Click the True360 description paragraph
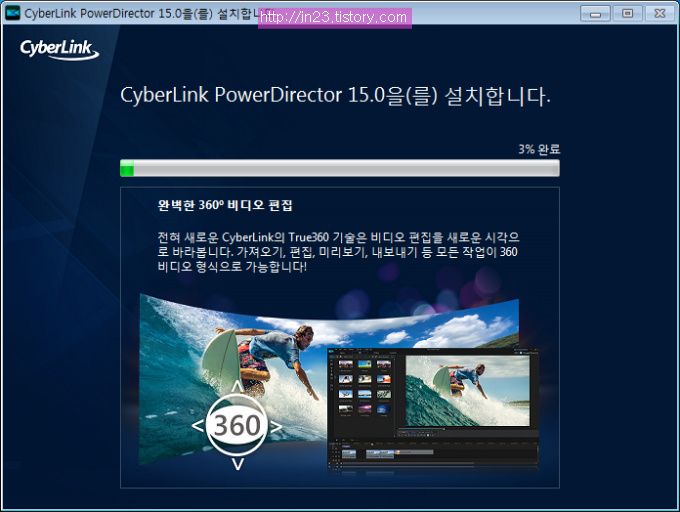Screen dimensions: 680x512 coord(338,252)
